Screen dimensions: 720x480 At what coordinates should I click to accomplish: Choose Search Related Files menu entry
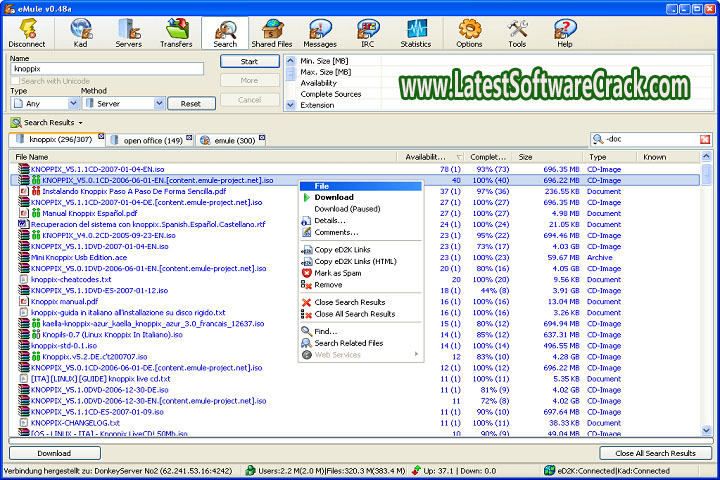(x=360, y=343)
